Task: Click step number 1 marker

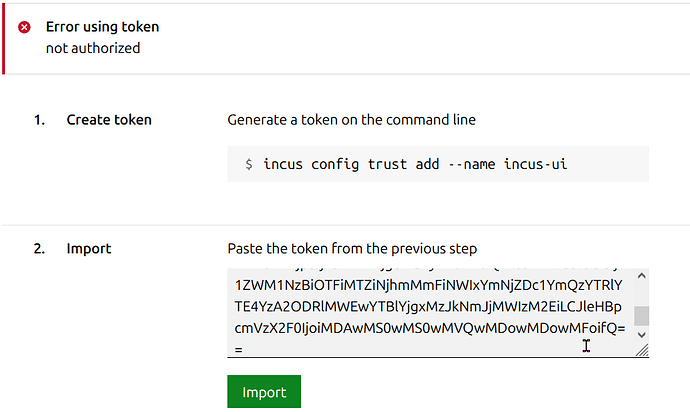Action: click(x=39, y=120)
